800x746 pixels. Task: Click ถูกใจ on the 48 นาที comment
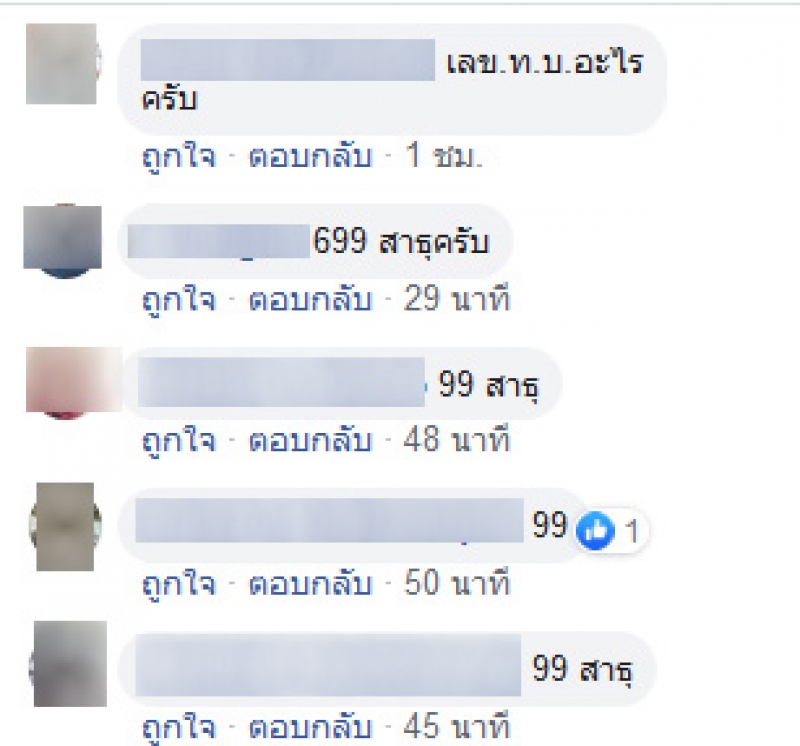(x=179, y=440)
